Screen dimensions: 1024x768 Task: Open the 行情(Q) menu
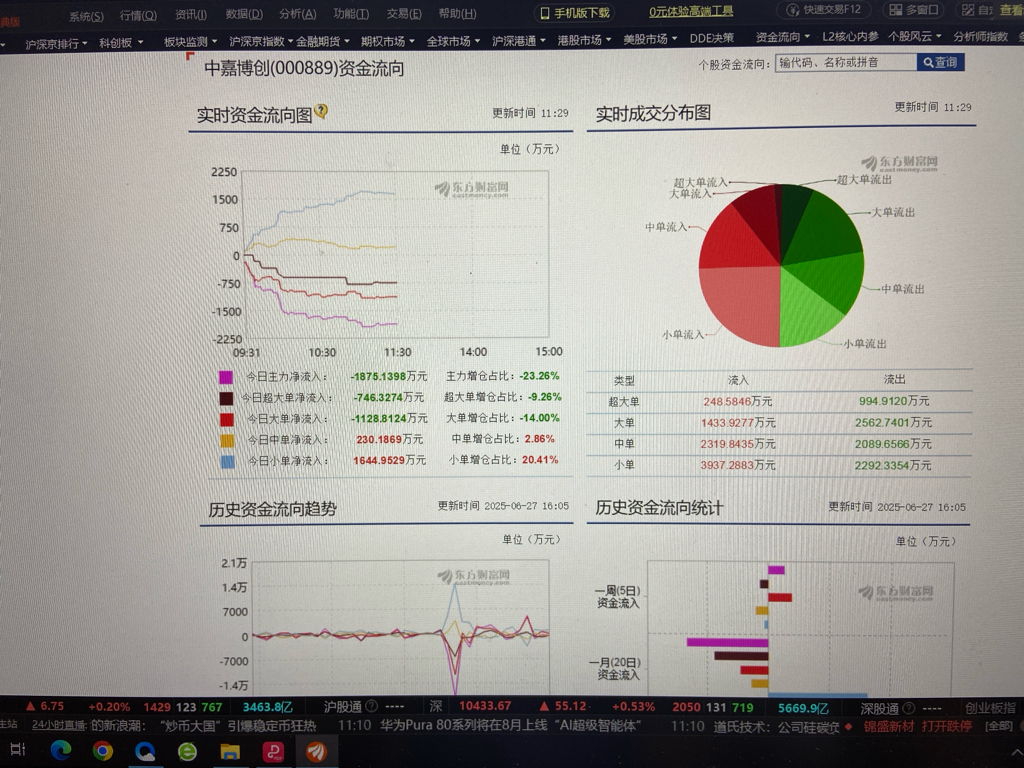138,16
